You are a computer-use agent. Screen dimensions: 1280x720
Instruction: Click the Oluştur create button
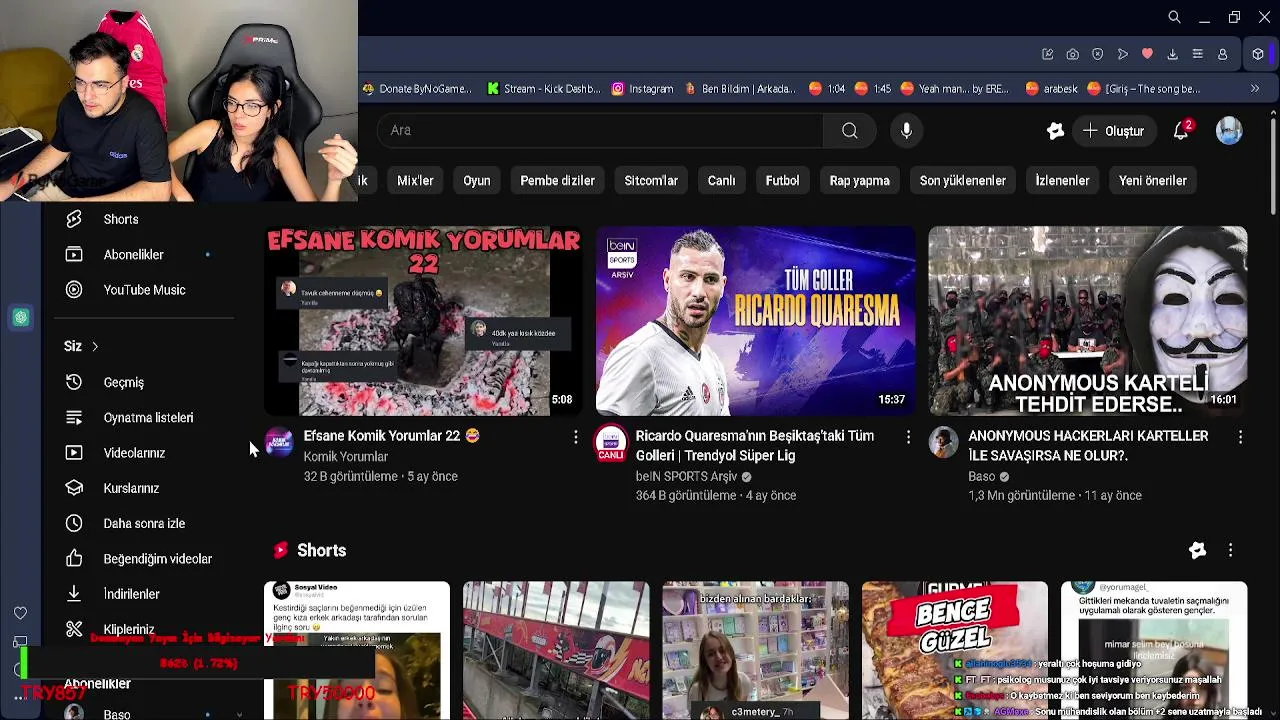point(1114,131)
